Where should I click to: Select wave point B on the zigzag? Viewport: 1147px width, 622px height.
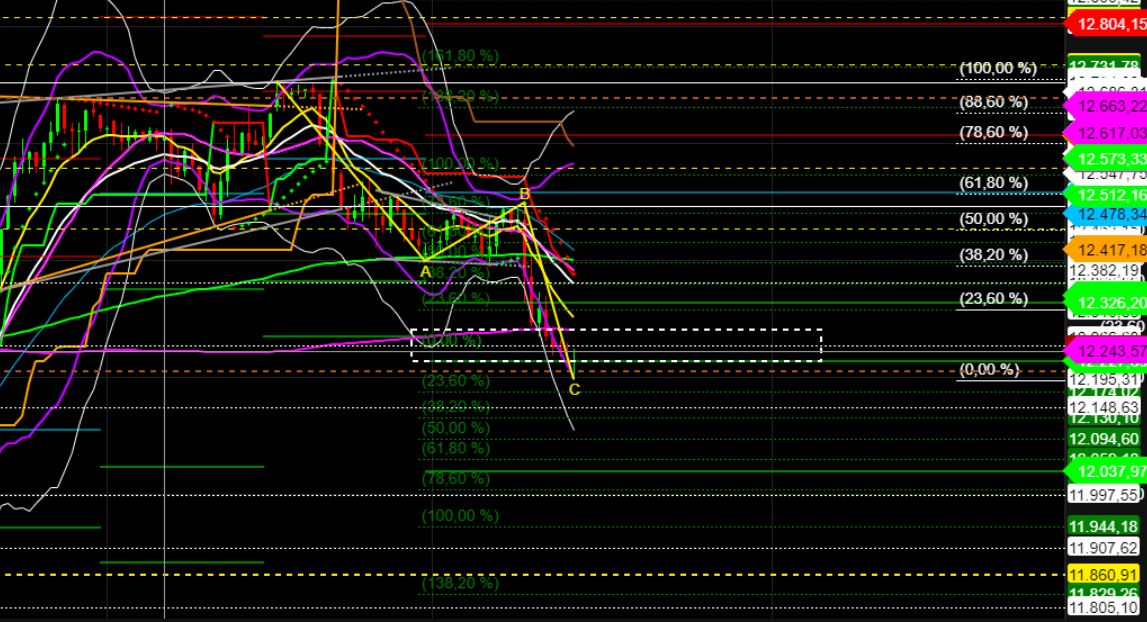(524, 193)
